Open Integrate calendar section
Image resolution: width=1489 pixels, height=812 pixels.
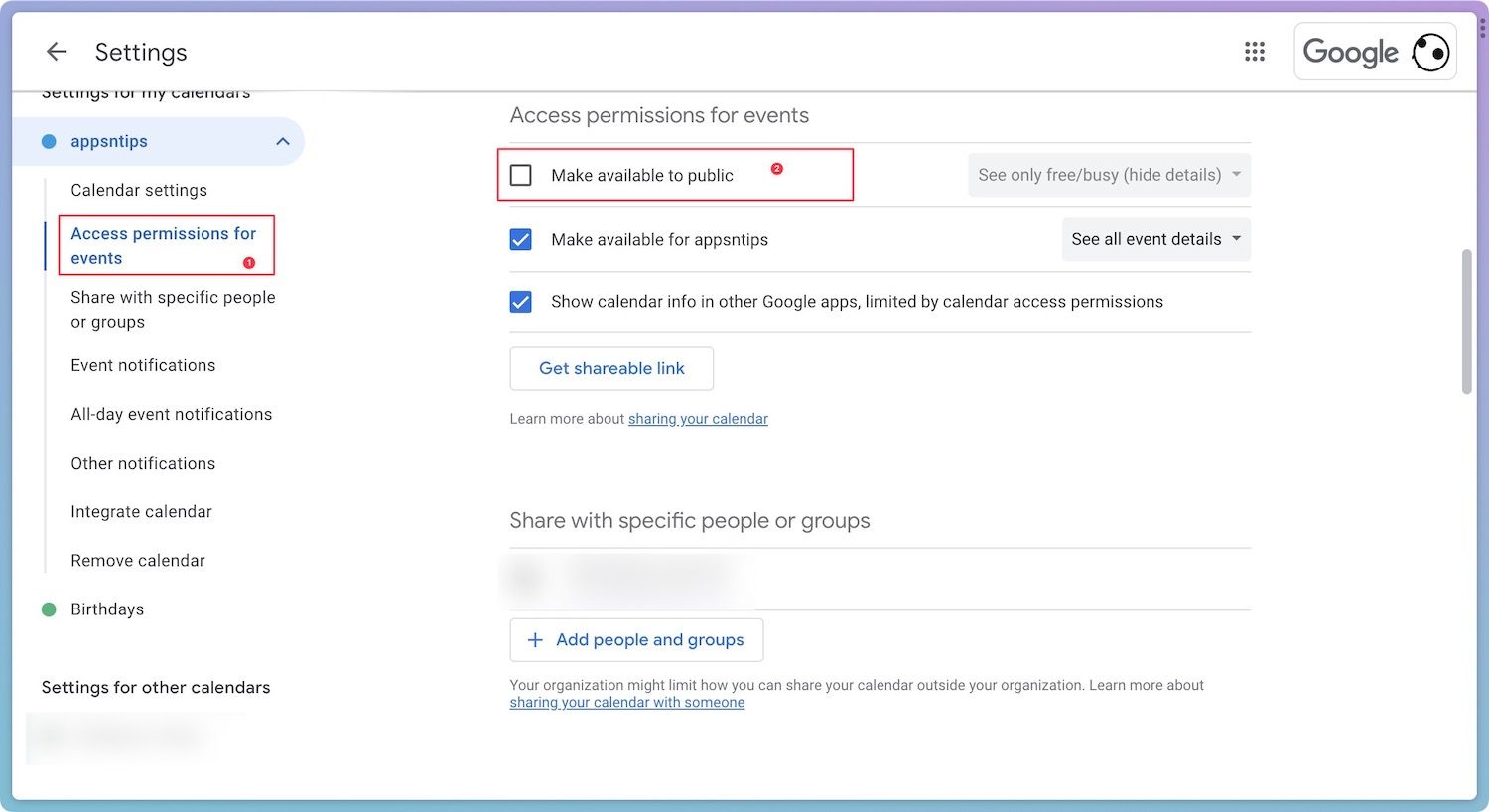coord(141,512)
